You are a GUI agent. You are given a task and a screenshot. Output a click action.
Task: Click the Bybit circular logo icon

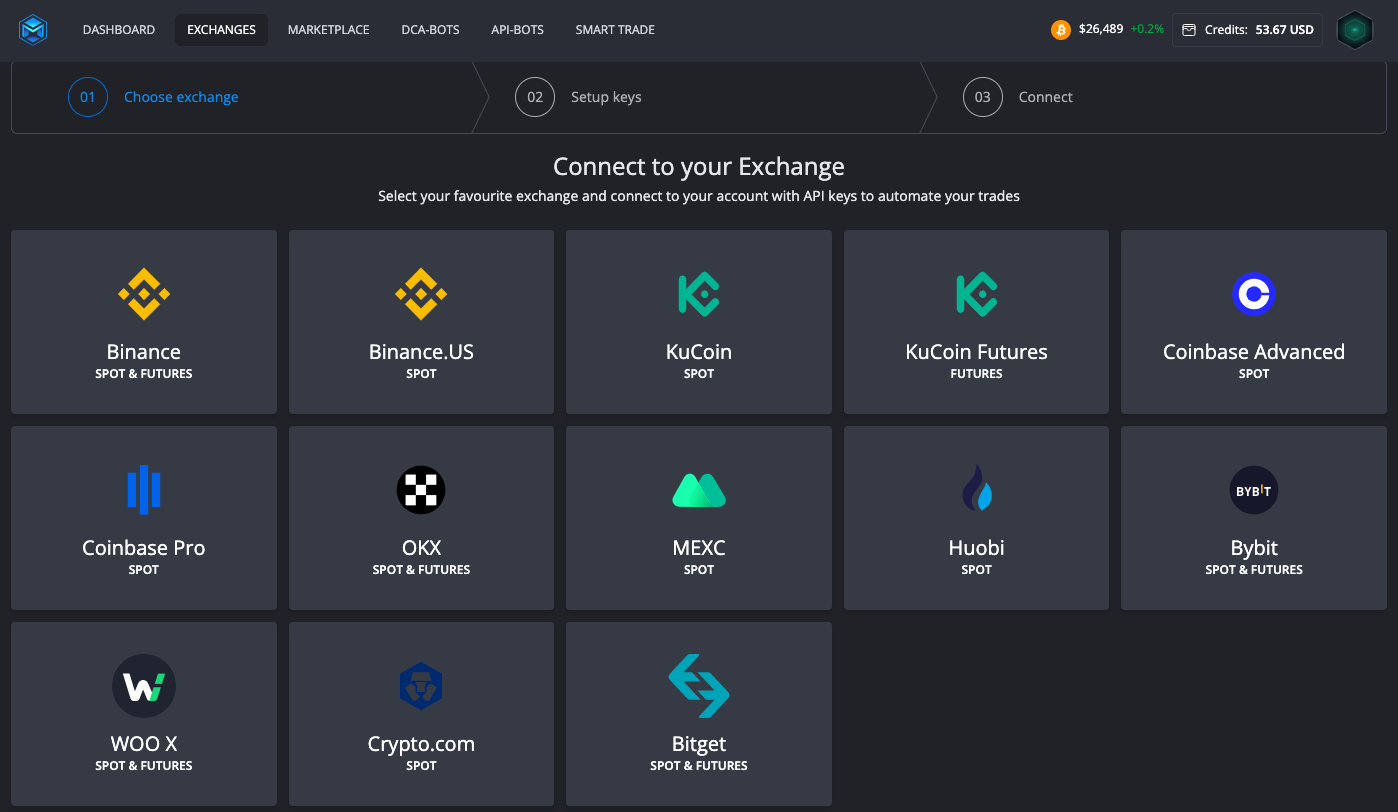[1254, 490]
